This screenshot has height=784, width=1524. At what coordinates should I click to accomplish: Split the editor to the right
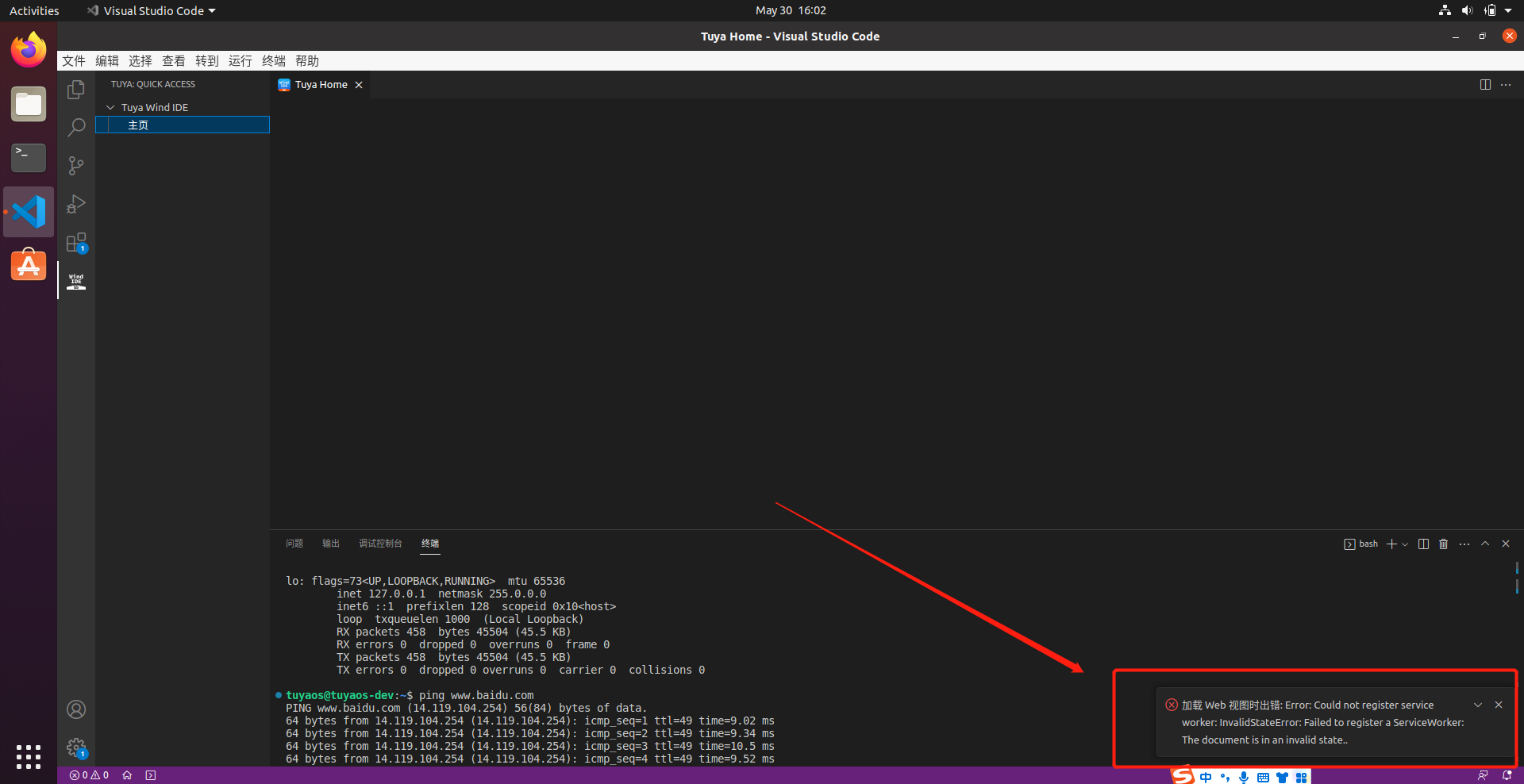[x=1485, y=85]
